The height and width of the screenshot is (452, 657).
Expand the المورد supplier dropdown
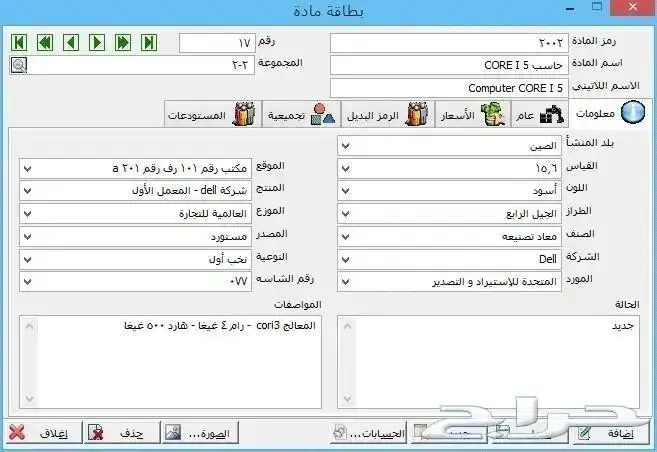click(345, 282)
